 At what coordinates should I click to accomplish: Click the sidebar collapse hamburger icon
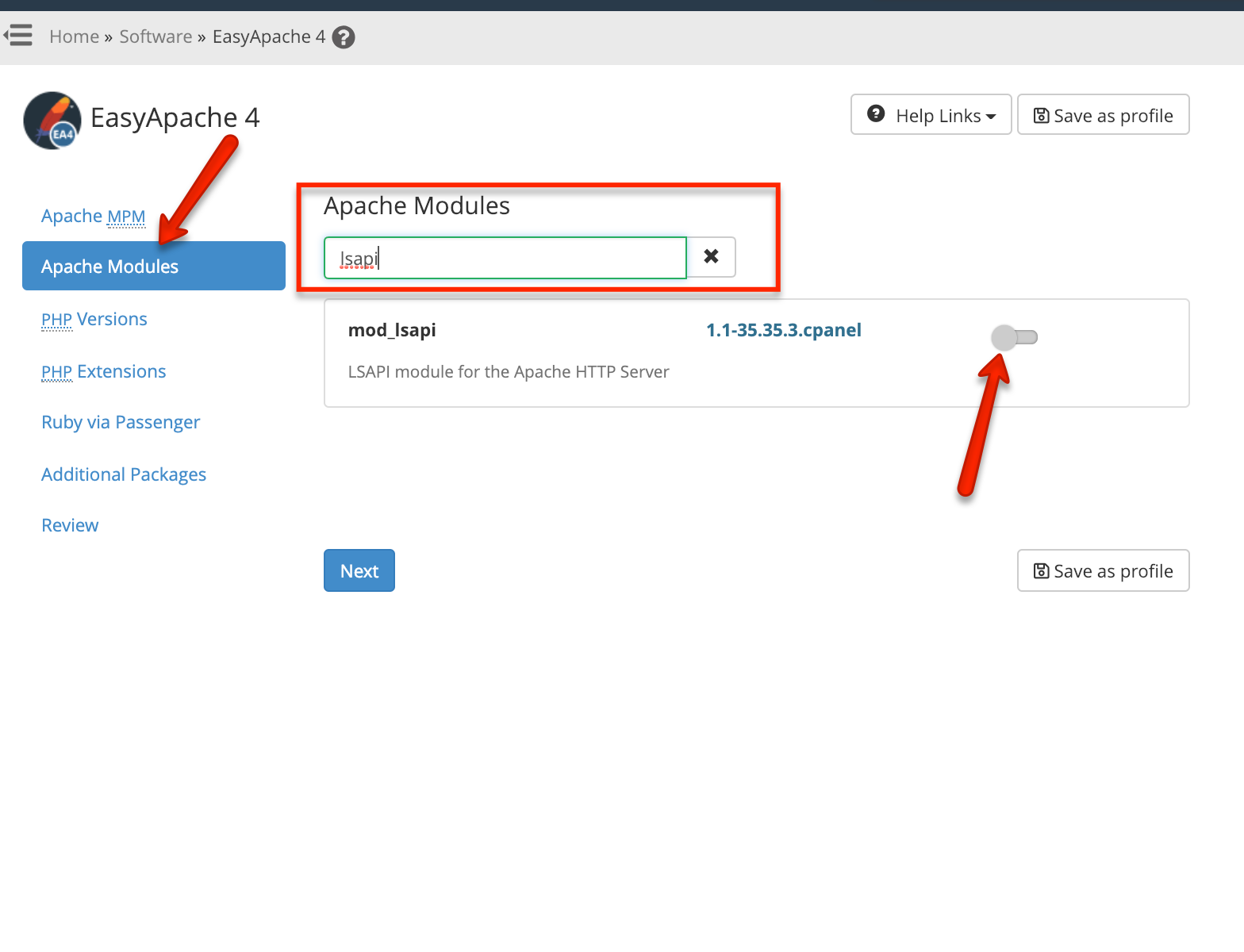tap(18, 36)
